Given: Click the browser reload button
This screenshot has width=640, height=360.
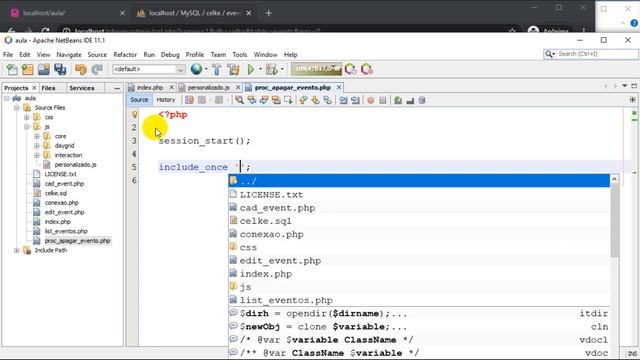Looking at the screenshot, I should point(46,31).
